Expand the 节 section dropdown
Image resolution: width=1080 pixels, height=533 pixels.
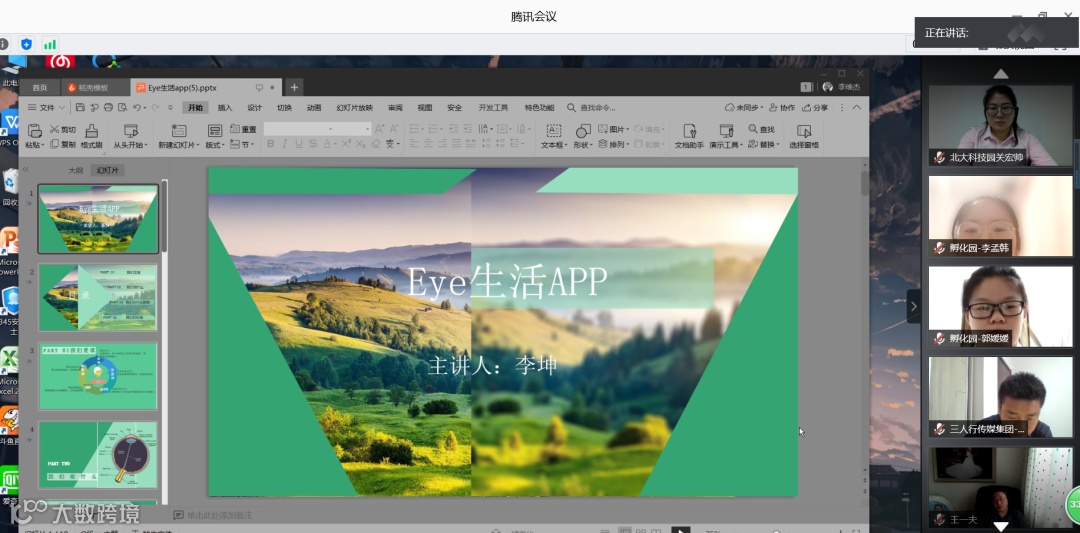(242, 145)
